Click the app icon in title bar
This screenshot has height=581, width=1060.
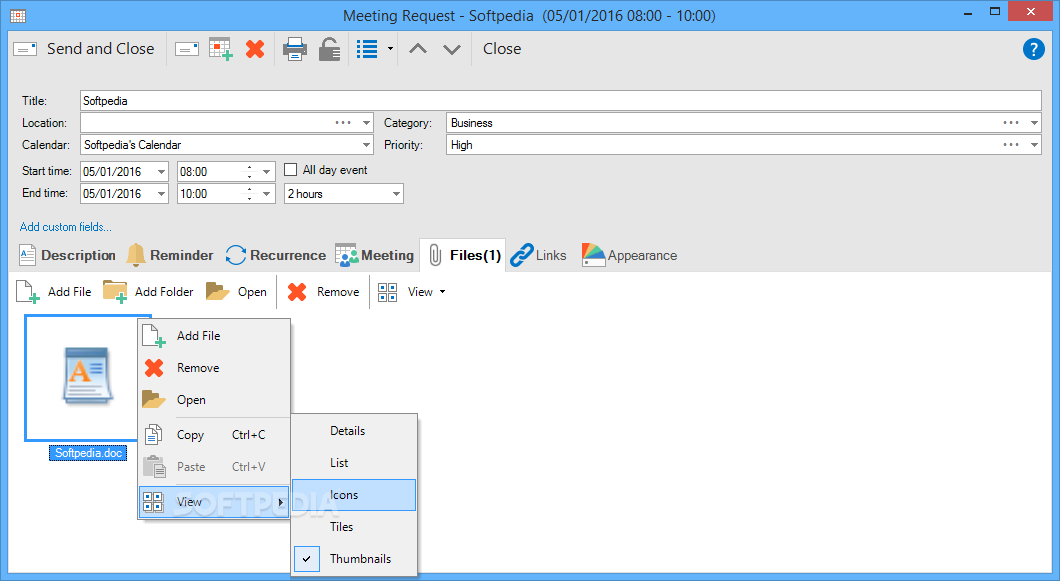click(x=18, y=16)
